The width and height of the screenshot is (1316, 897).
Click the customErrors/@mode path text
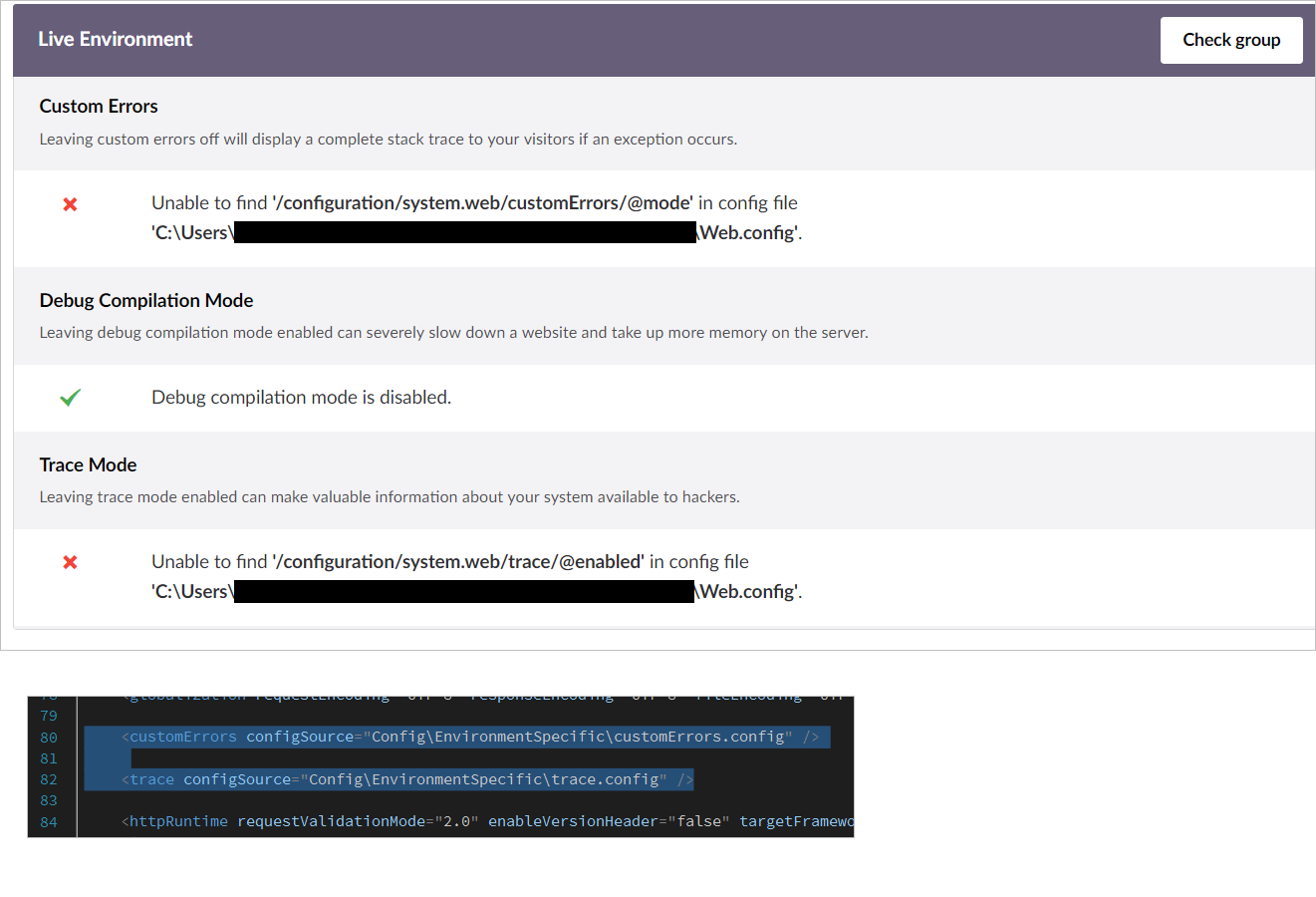482,202
